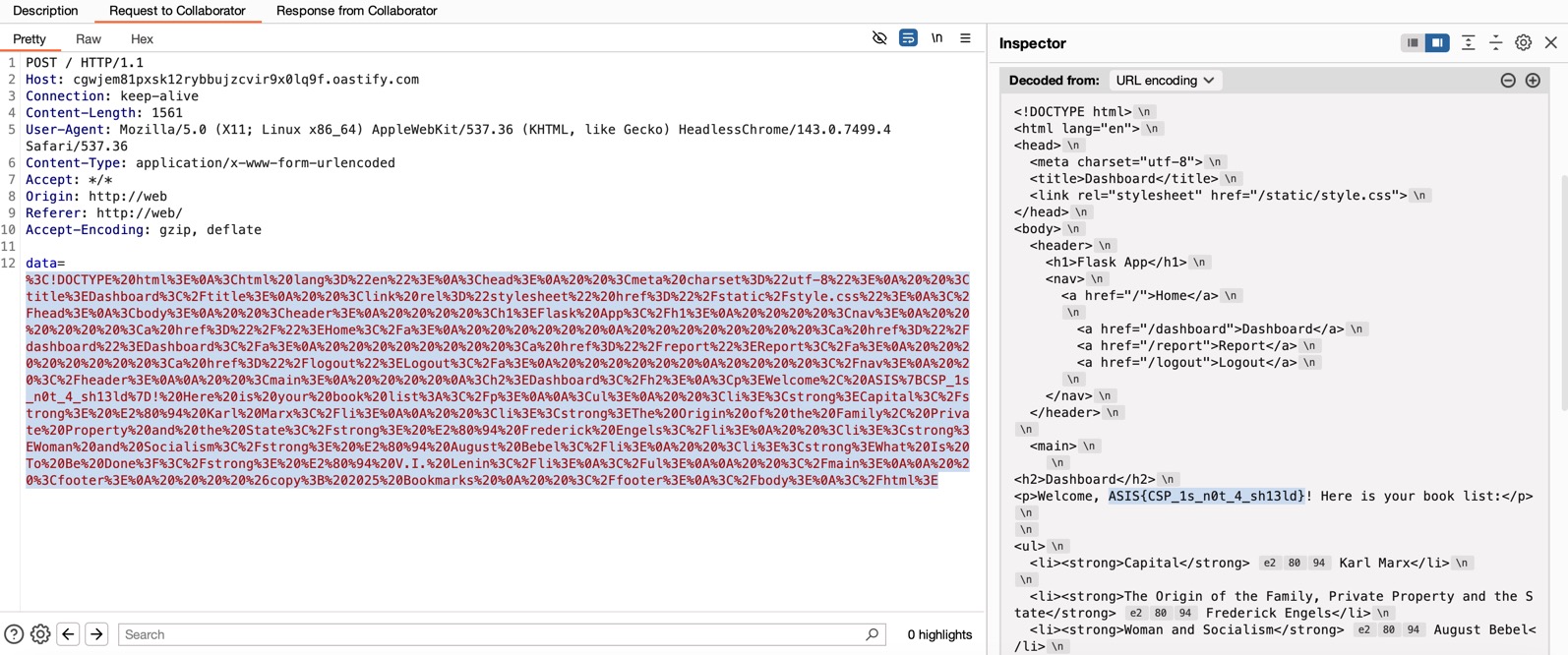Screen dimensions: 1568x655
Task: Toggle non-printable \n characters display
Action: coord(936,38)
